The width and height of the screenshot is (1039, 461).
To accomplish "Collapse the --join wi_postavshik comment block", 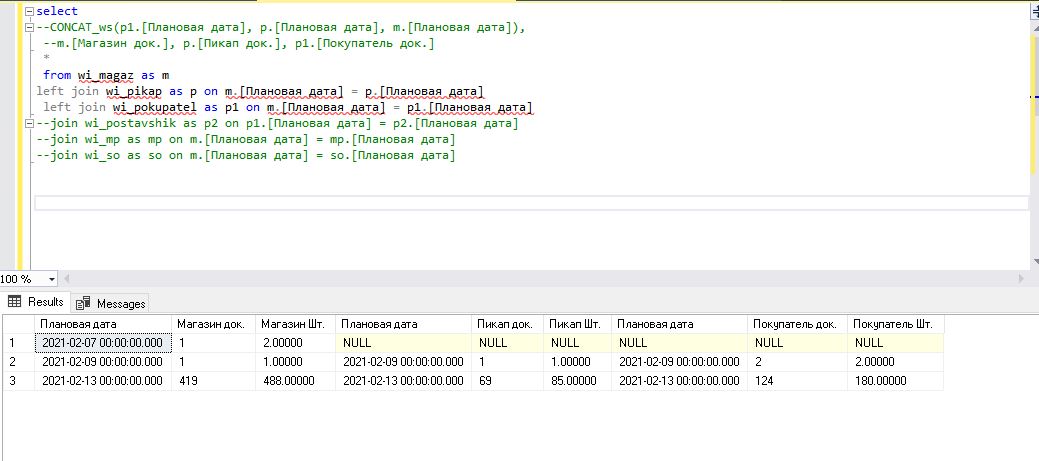I will (28, 123).
